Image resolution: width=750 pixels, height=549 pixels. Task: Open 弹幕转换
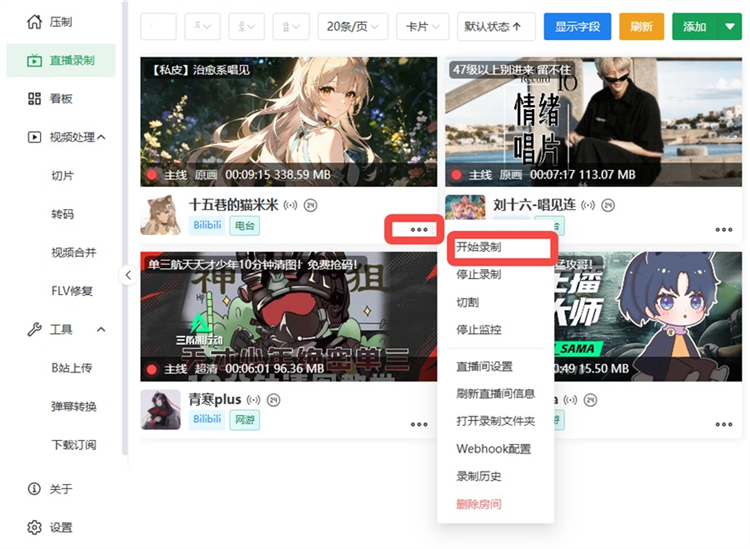point(74,406)
